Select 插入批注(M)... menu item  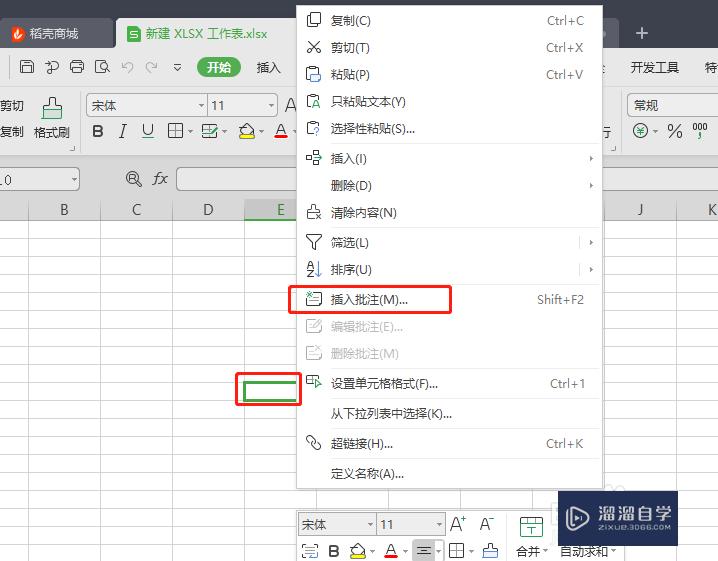(x=449, y=300)
